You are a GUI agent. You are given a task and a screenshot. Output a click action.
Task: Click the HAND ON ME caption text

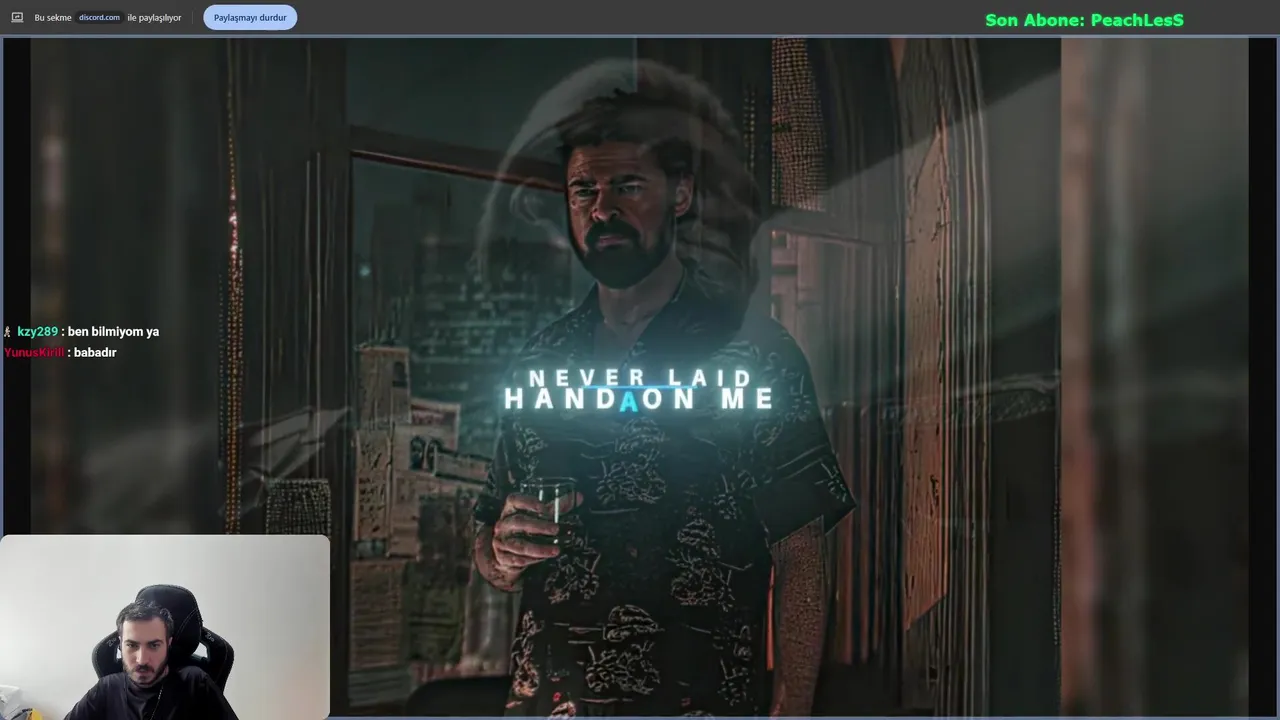pos(639,399)
